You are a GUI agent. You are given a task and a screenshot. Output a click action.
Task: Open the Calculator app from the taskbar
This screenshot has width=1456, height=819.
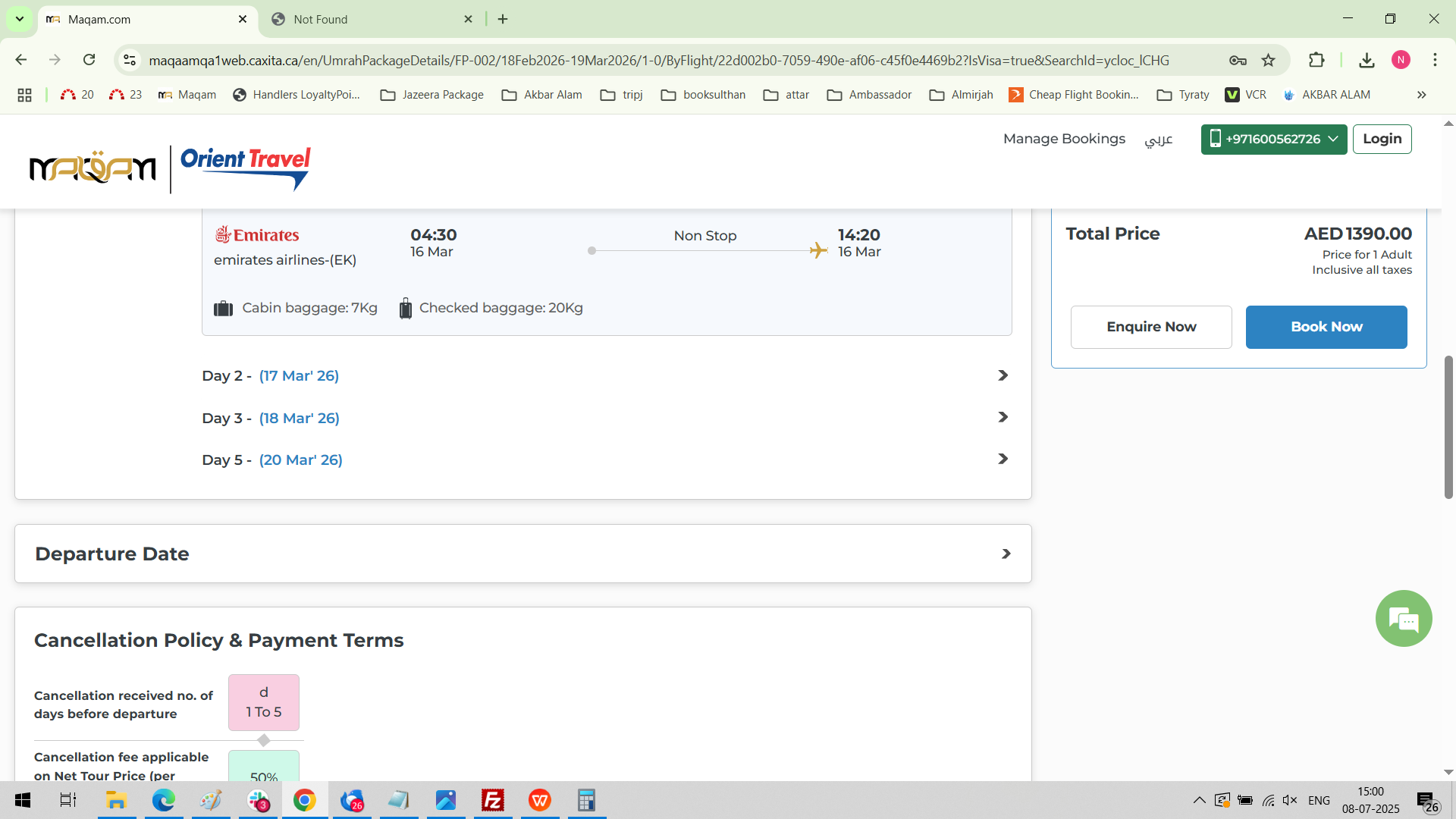point(586,800)
